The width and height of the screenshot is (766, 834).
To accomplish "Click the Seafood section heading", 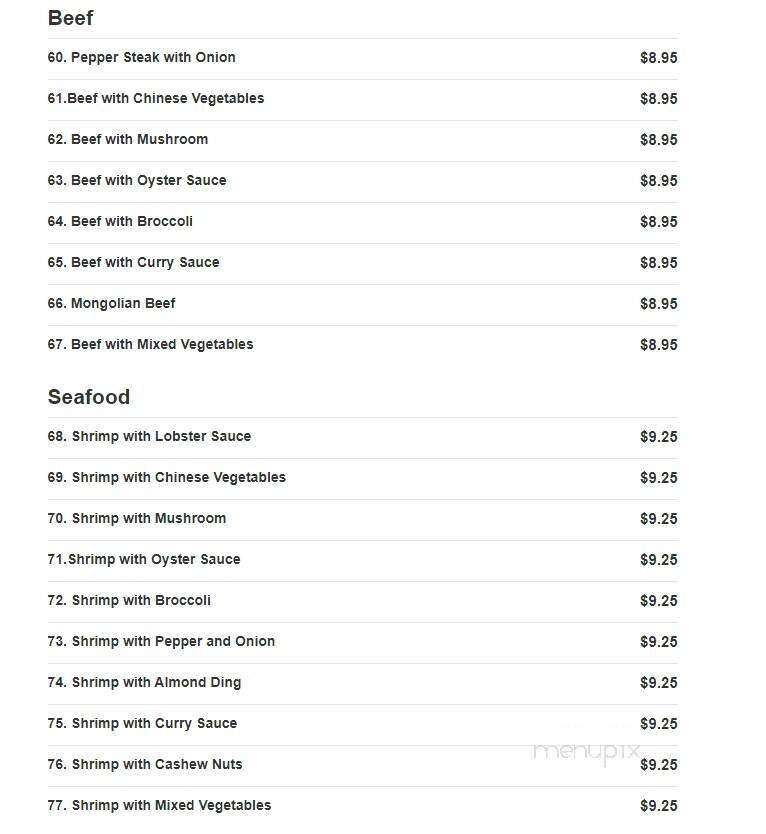I will click(x=89, y=397).
